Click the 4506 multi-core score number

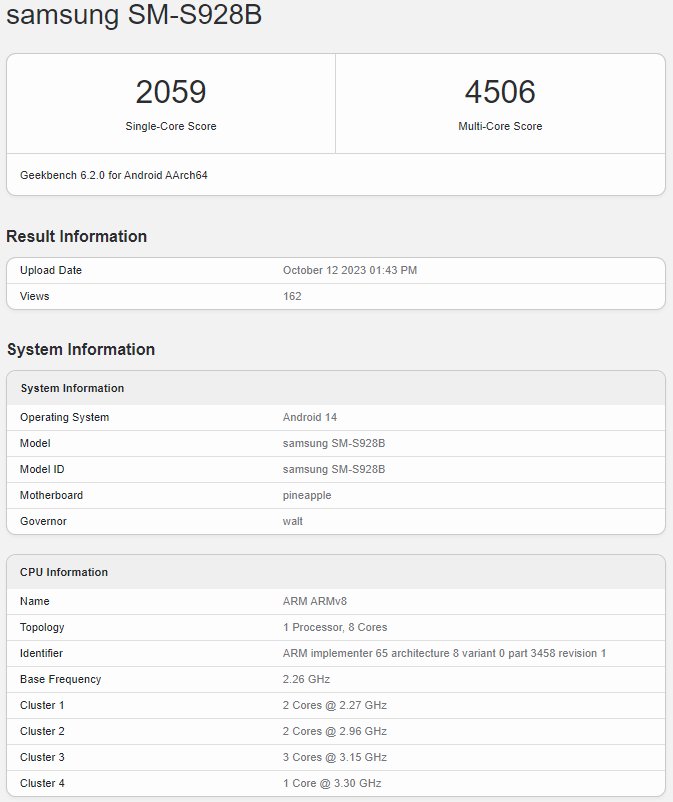pyautogui.click(x=500, y=93)
